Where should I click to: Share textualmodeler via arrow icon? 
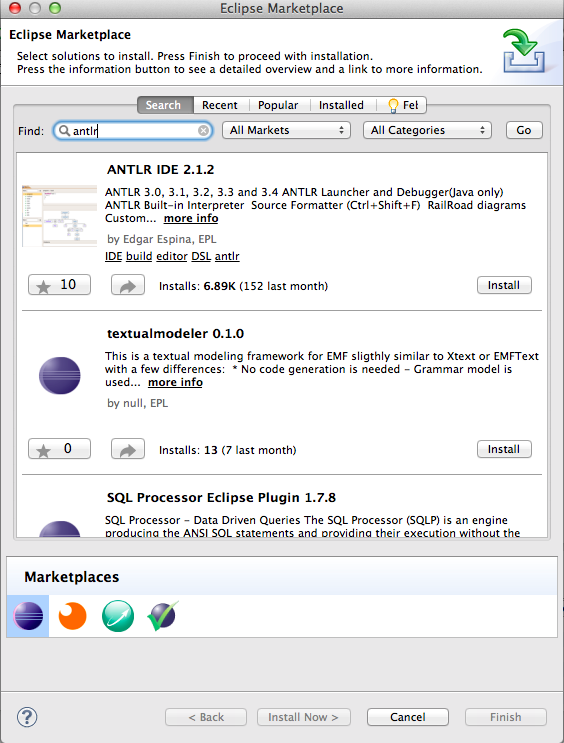click(128, 449)
